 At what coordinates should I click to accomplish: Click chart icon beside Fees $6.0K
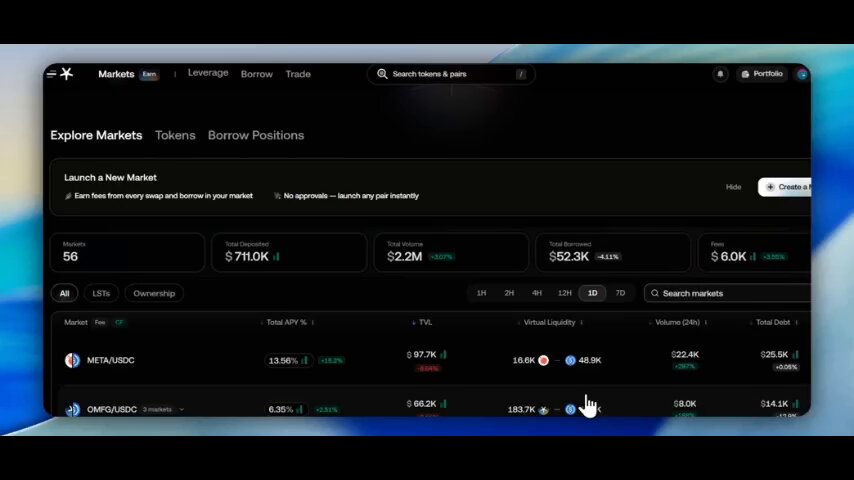pos(753,256)
